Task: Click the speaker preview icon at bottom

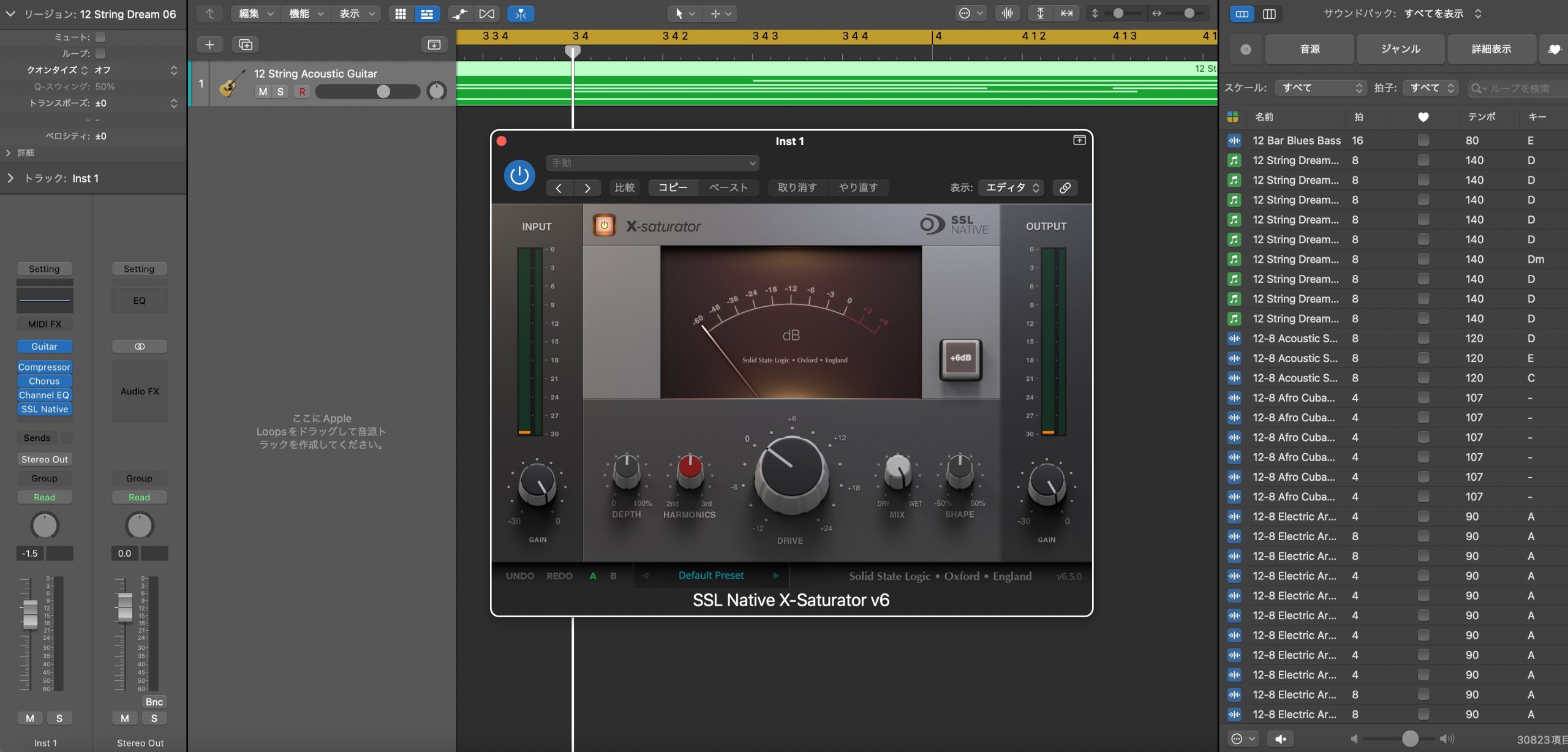Action: [1280, 739]
